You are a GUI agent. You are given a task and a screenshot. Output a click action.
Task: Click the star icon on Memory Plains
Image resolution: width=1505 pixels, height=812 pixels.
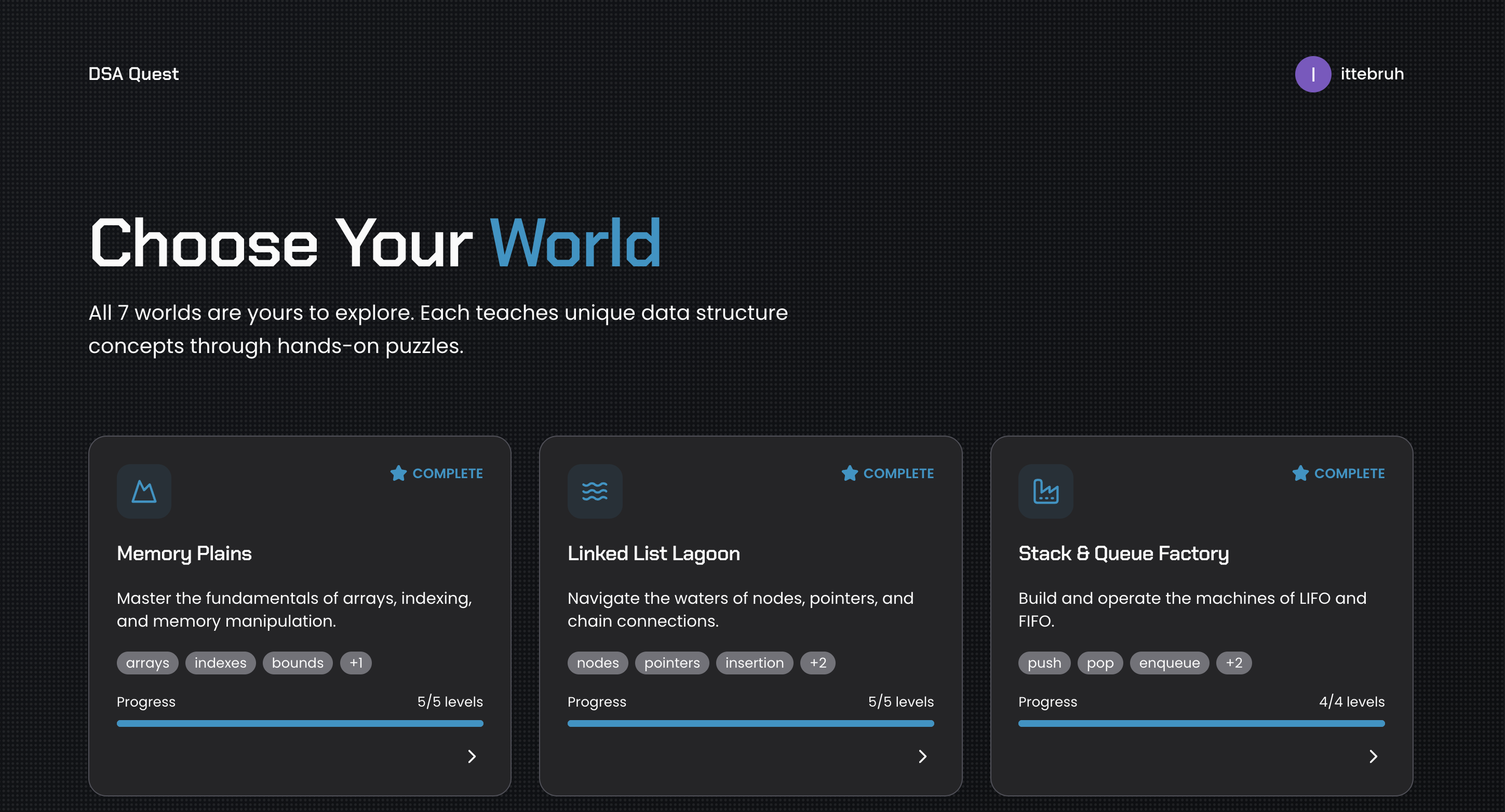coord(398,473)
